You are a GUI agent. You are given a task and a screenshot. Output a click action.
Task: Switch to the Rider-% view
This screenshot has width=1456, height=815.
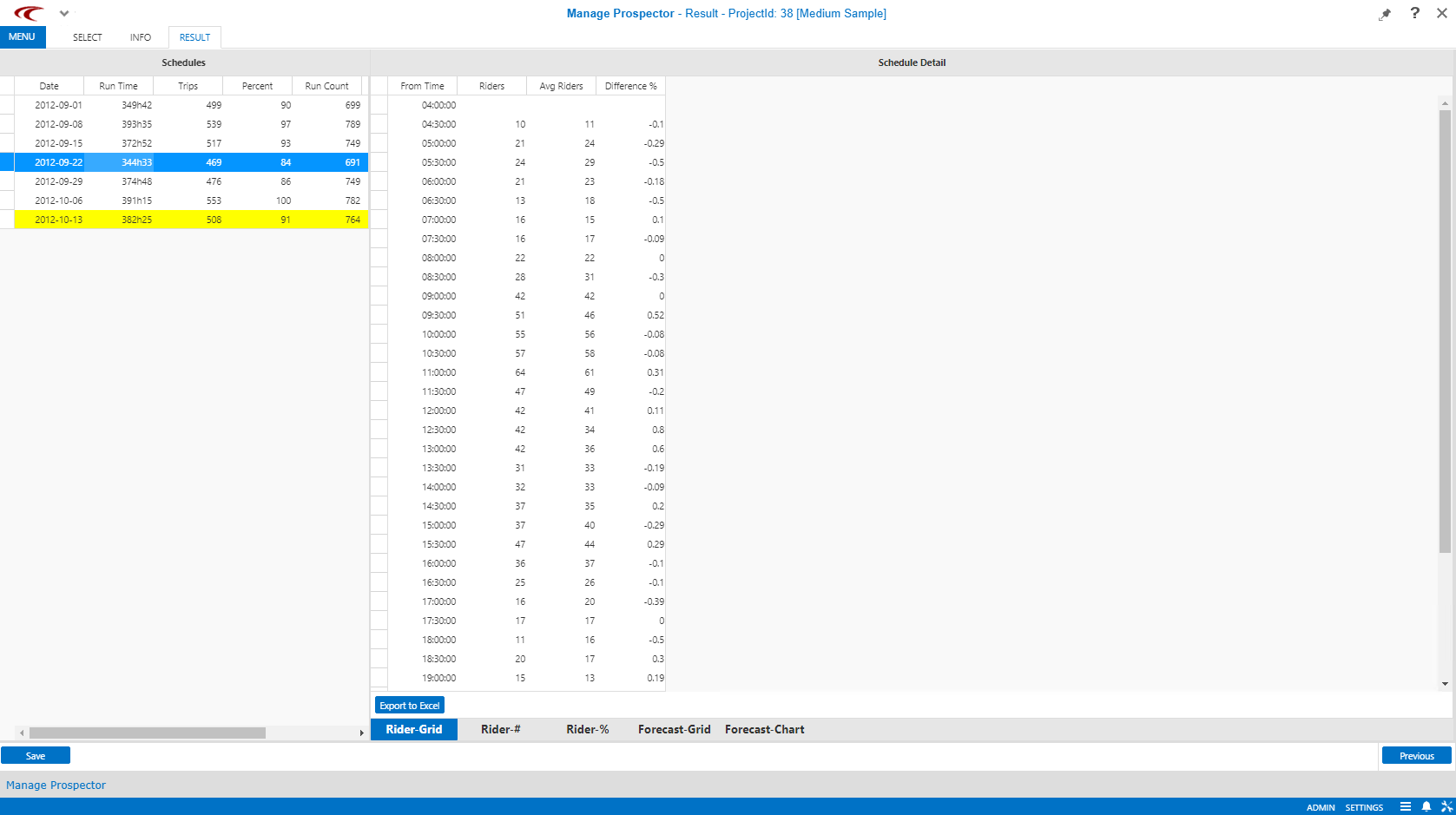click(x=587, y=729)
